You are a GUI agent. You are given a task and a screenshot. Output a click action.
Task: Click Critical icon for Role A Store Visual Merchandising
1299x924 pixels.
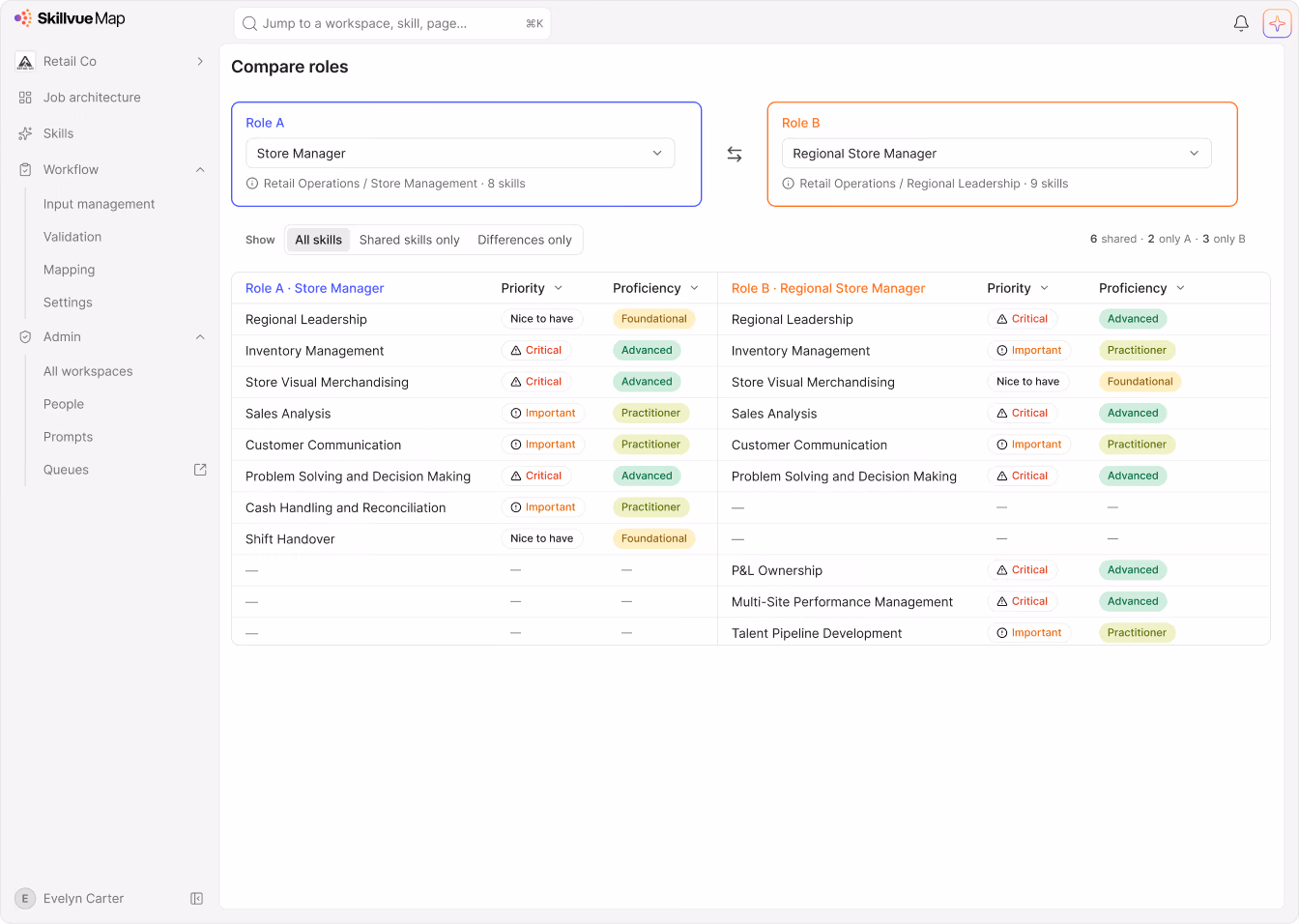pyautogui.click(x=516, y=382)
